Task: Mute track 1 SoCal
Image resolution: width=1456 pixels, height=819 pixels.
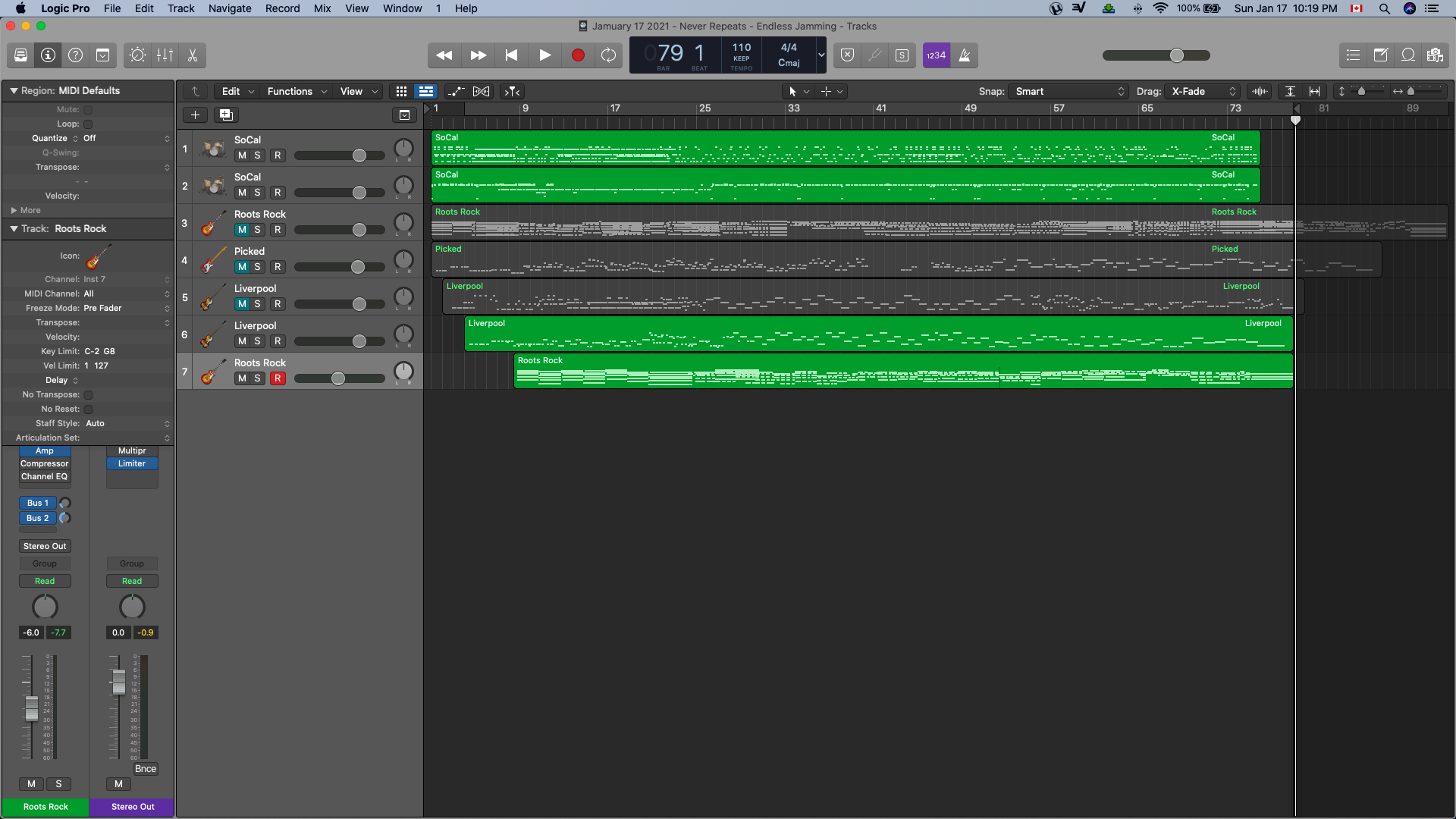Action: (242, 155)
